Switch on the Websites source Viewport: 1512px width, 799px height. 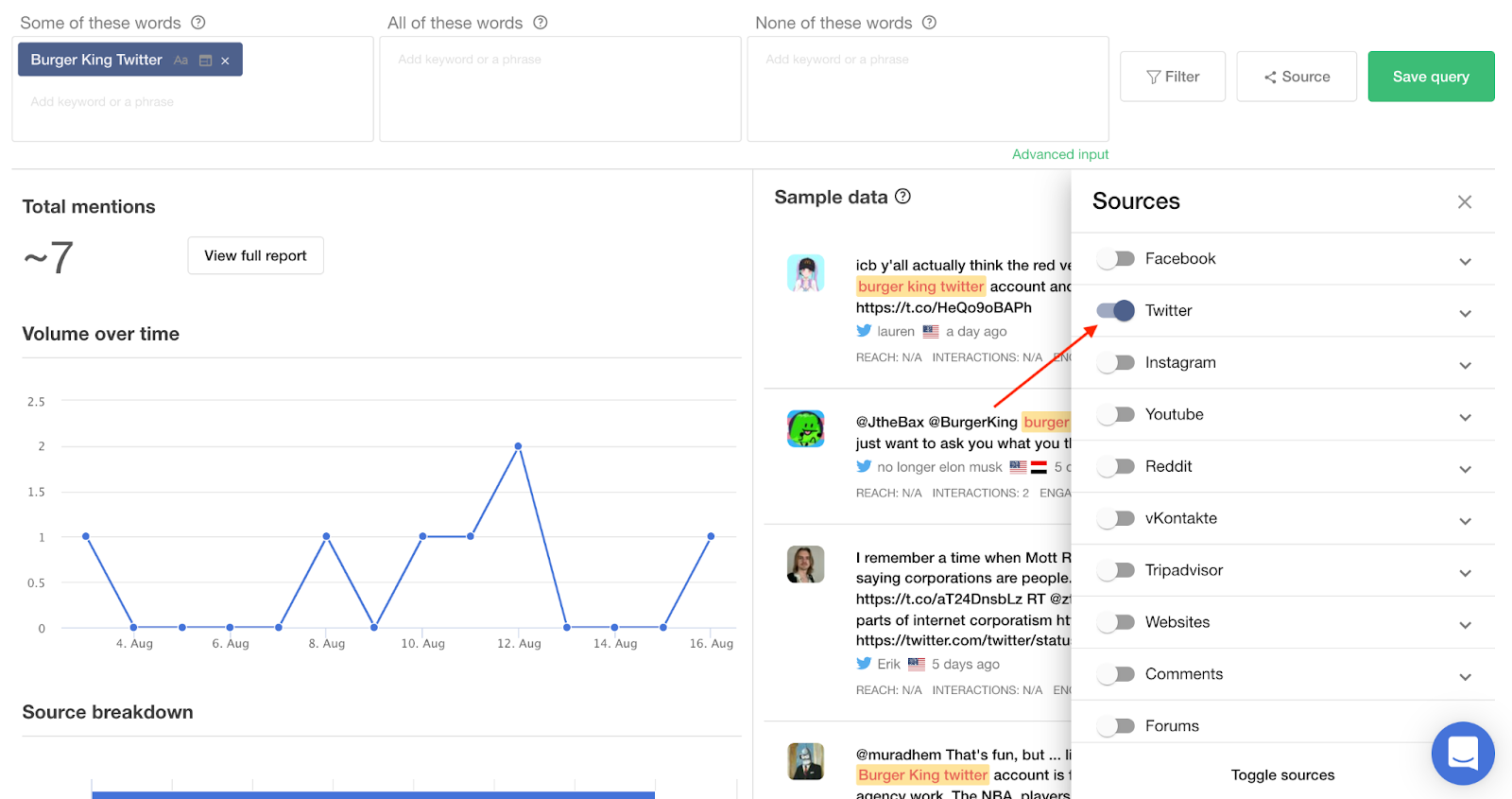click(1116, 623)
